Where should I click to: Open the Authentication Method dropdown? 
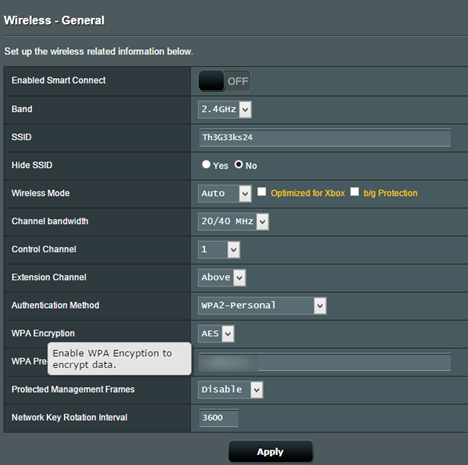(262, 306)
